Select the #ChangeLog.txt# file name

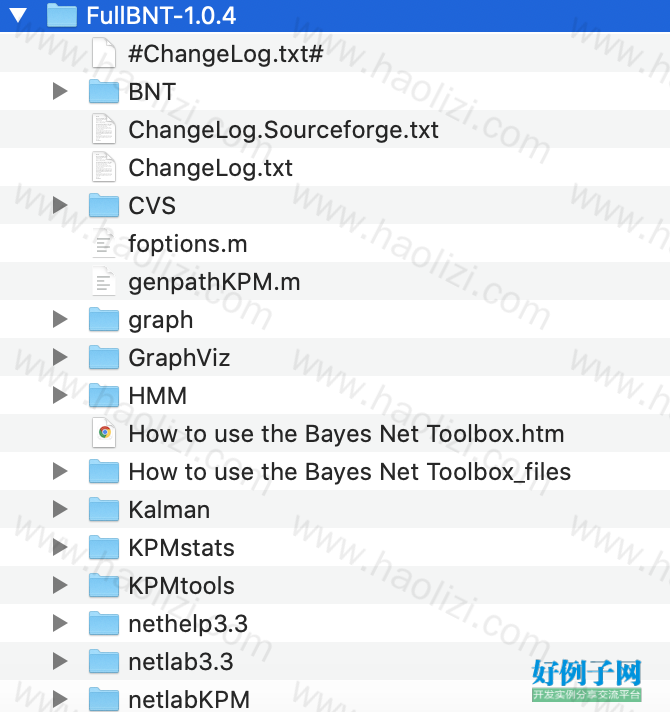click(x=226, y=54)
